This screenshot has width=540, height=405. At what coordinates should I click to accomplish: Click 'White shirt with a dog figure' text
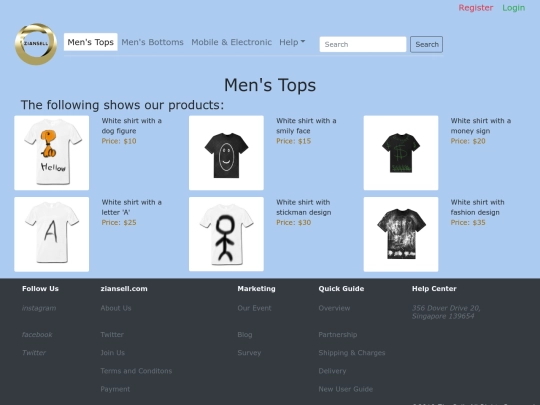point(132,126)
